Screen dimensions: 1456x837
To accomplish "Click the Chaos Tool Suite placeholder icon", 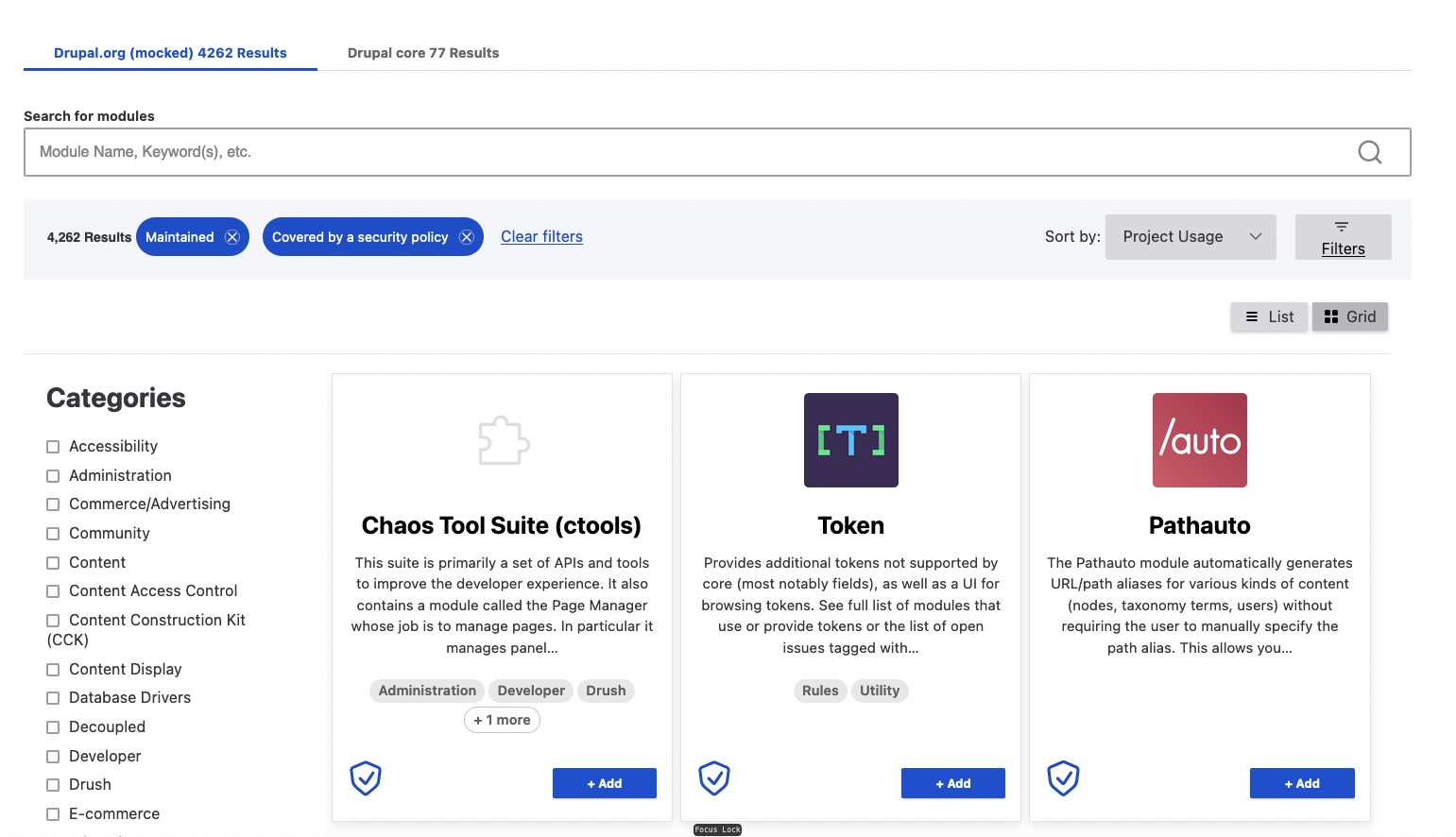I will tap(503, 440).
